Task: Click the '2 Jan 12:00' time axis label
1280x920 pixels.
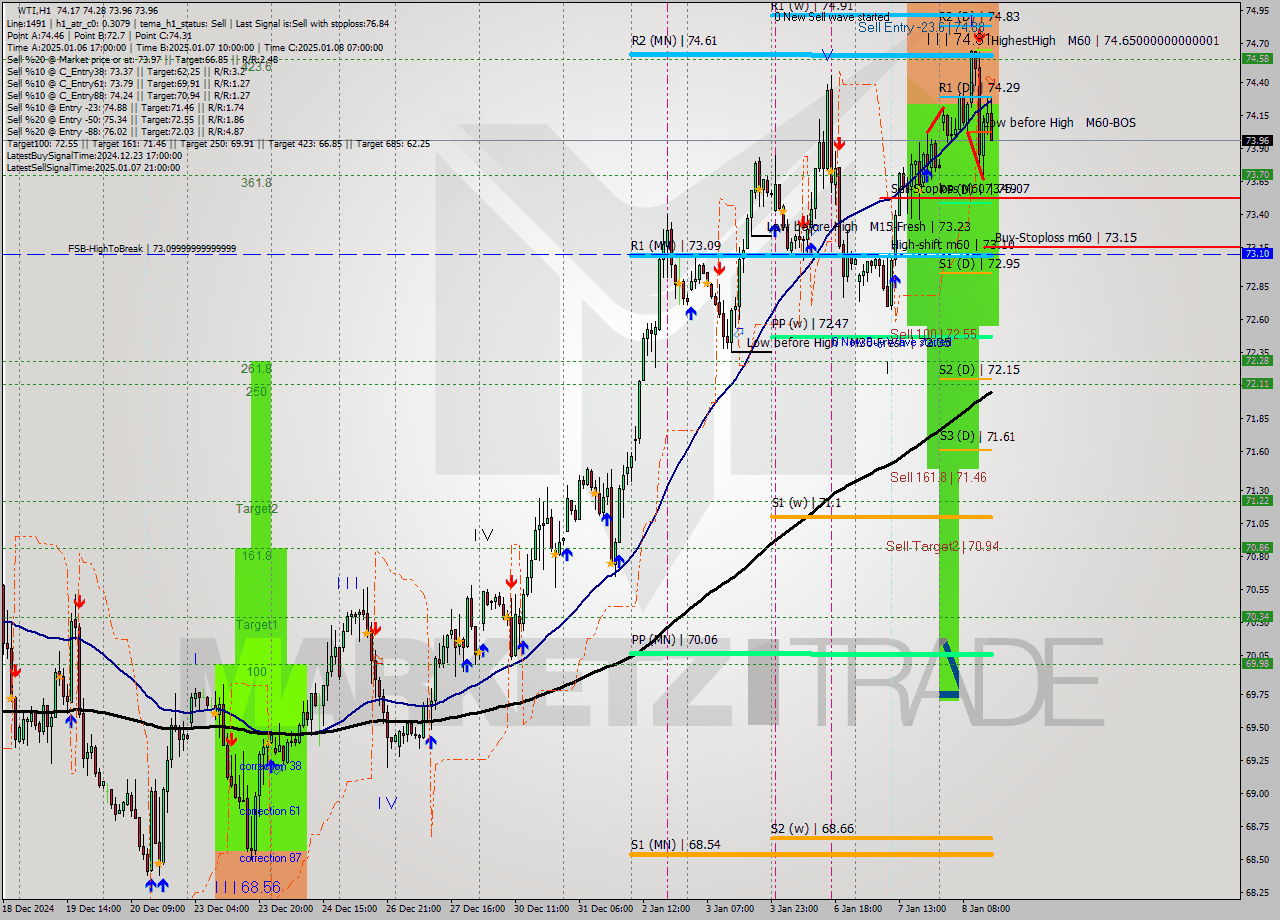Action: pos(665,909)
